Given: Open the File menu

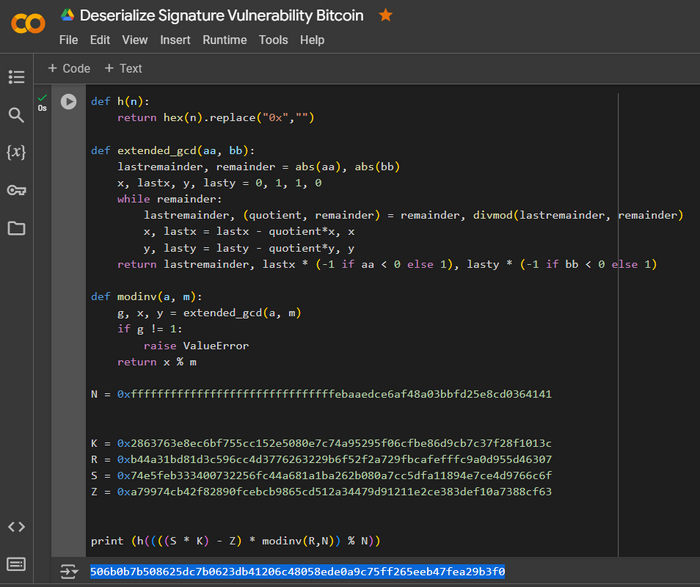Looking at the screenshot, I should pos(68,40).
